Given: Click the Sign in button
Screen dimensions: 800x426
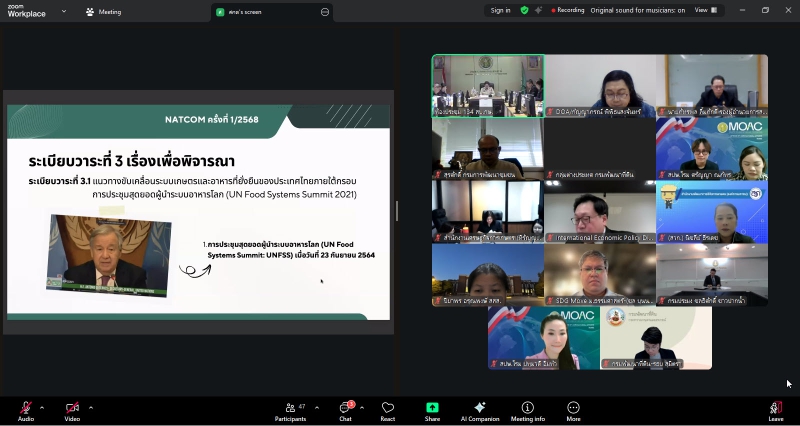Looking at the screenshot, I should 500,10.
